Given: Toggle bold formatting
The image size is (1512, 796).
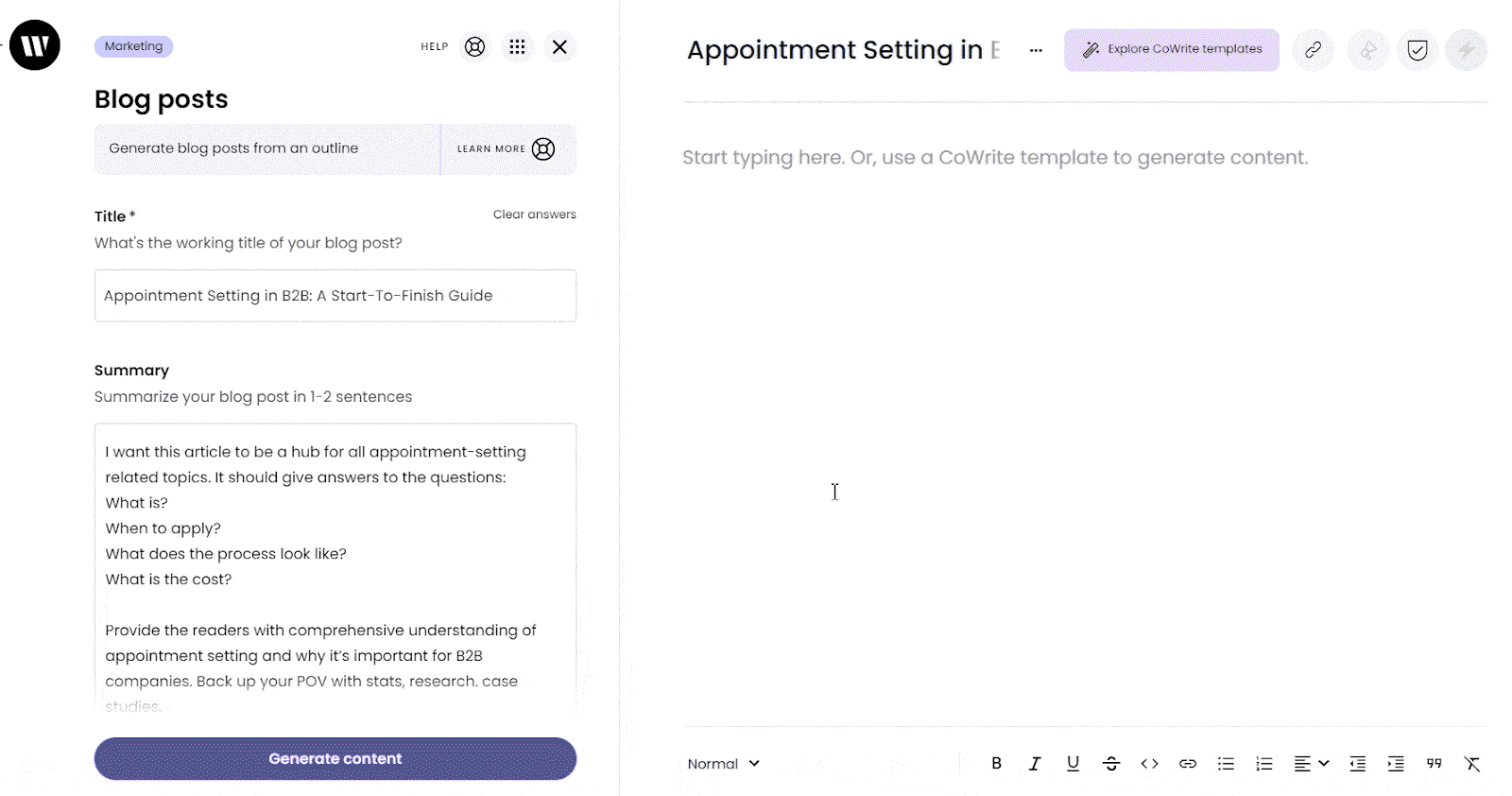Looking at the screenshot, I should click(996, 764).
